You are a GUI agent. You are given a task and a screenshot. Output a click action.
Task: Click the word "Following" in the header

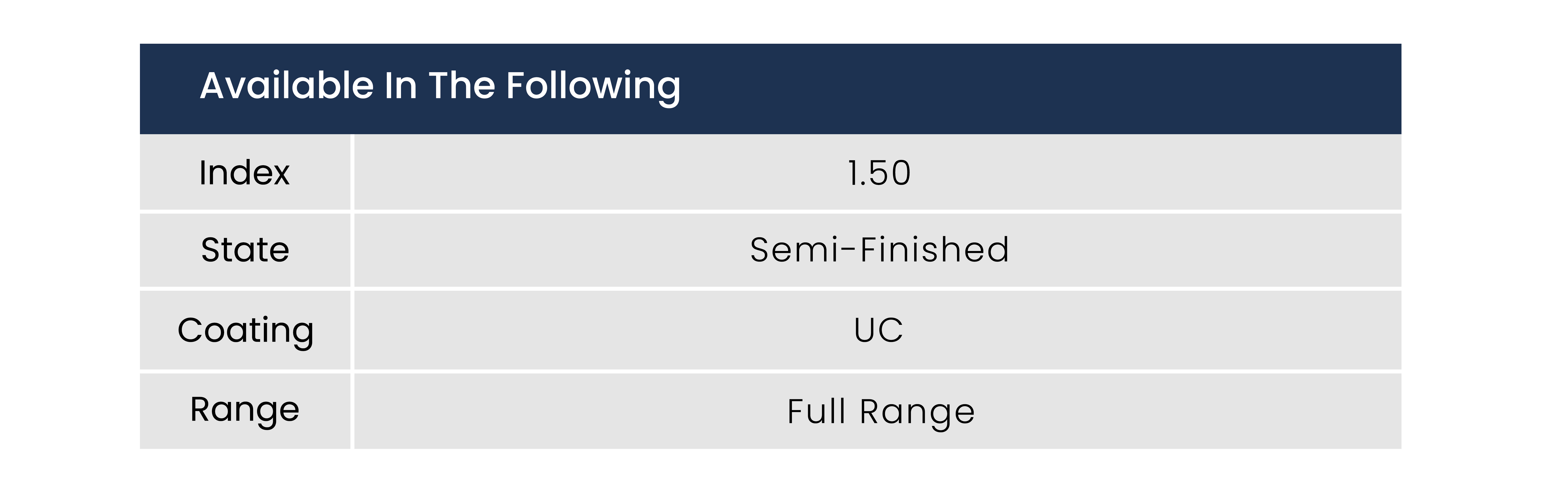click(x=593, y=87)
